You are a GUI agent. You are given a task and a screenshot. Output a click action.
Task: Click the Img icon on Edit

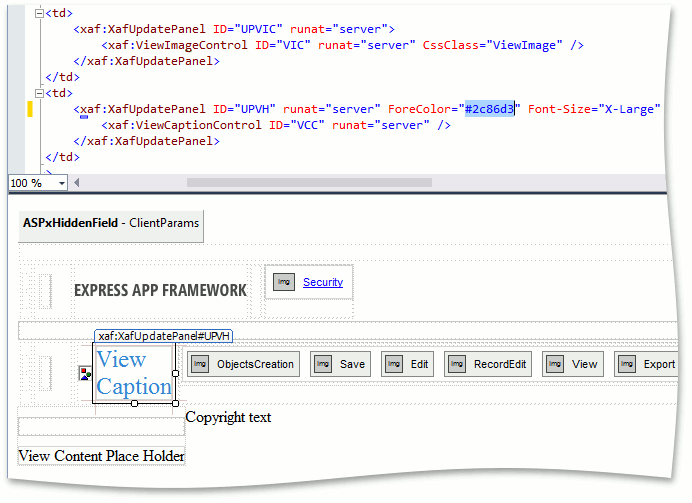point(394,364)
